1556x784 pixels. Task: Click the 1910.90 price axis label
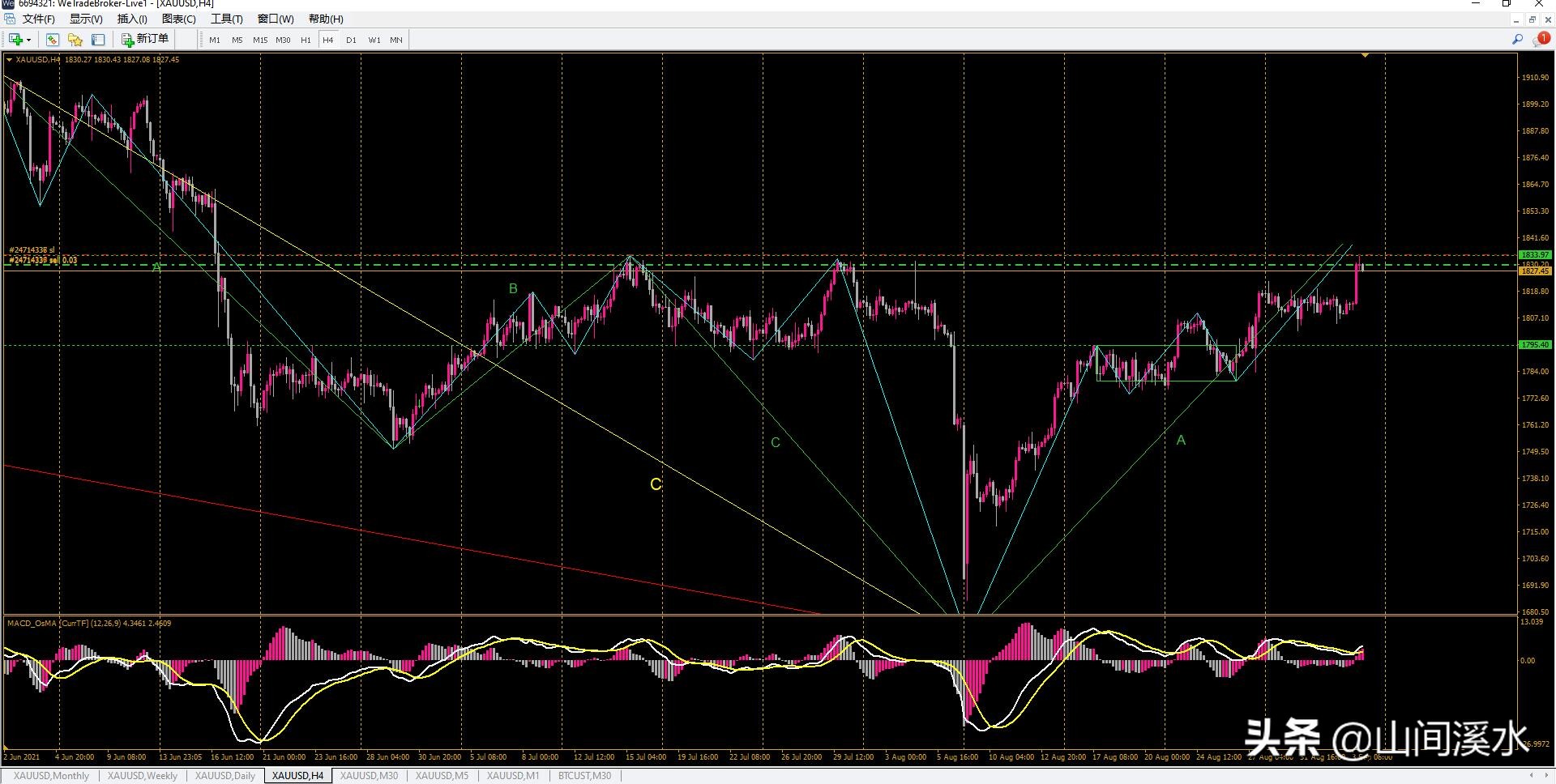[1535, 78]
